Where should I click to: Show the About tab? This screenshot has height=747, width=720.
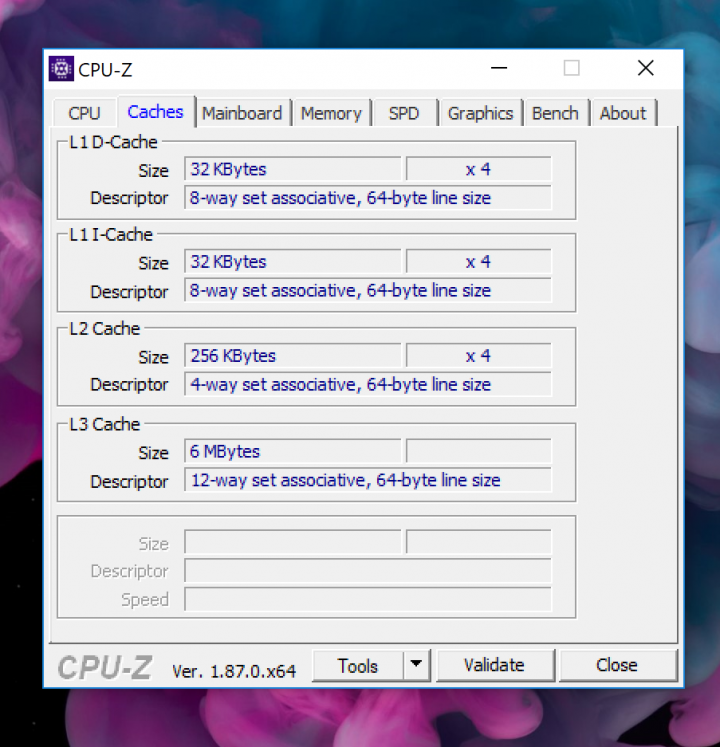pos(623,113)
